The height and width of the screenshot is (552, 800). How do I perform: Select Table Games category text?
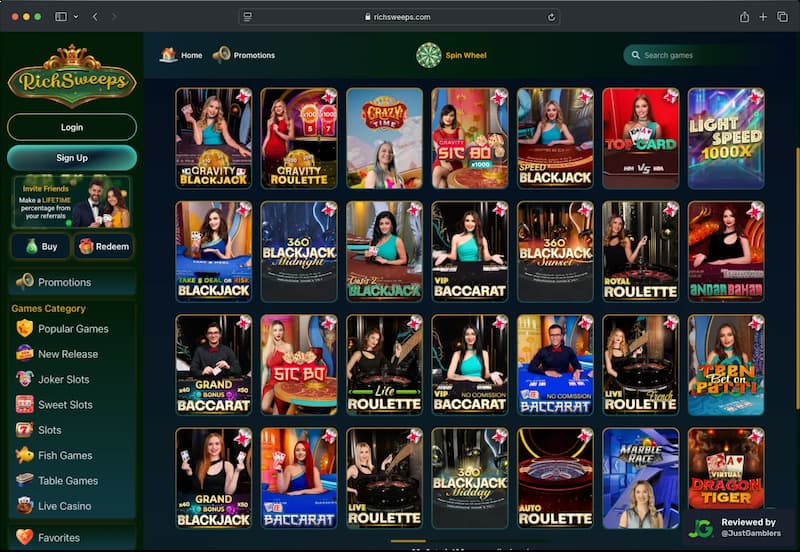click(68, 481)
